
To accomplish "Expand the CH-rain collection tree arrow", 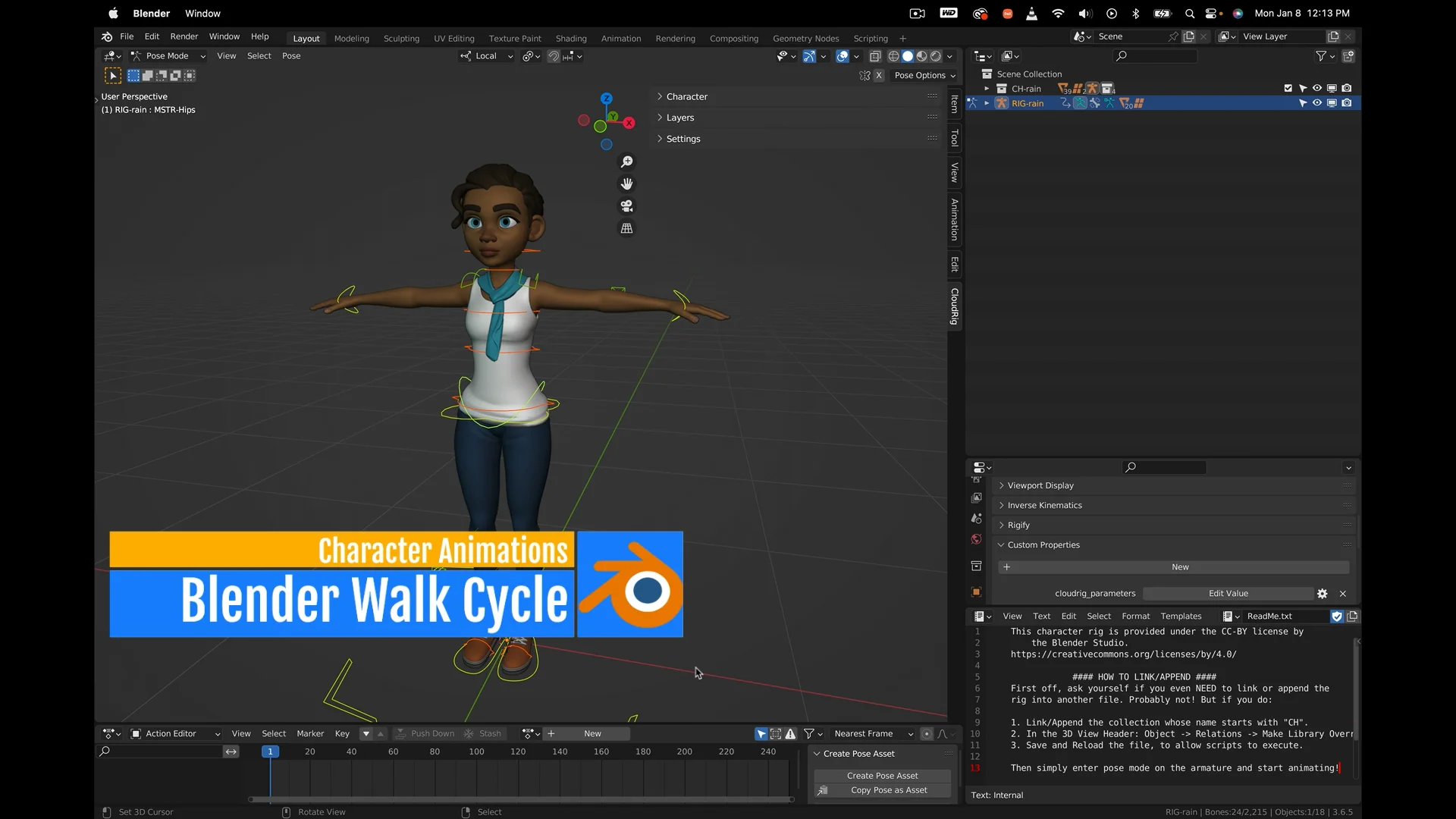I will pyautogui.click(x=987, y=89).
